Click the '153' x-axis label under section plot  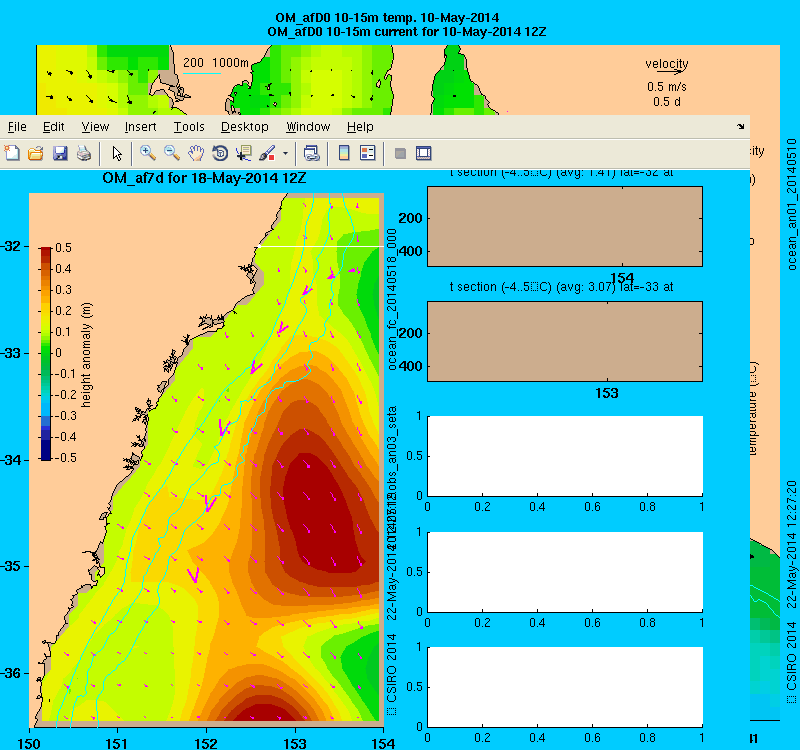(607, 393)
